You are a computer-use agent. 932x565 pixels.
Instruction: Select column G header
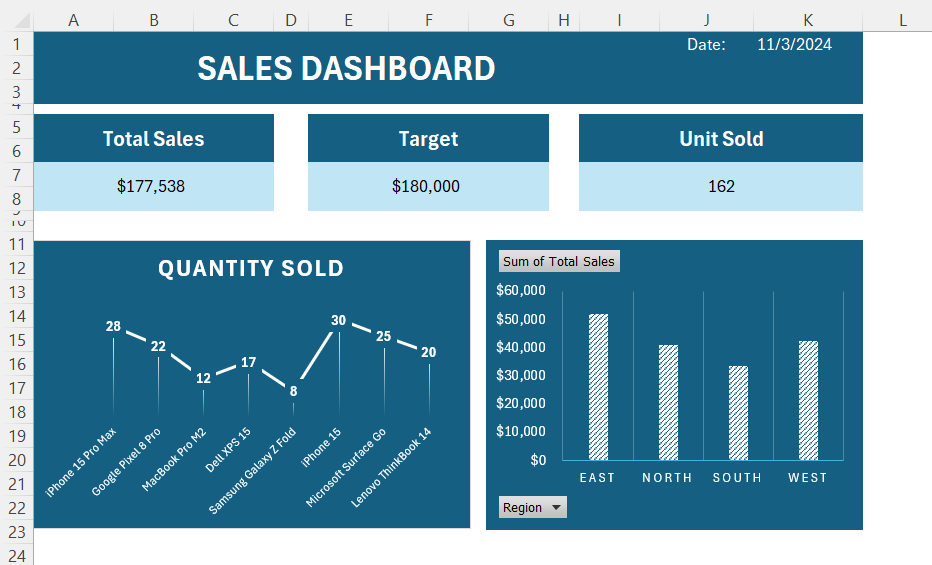pos(509,21)
